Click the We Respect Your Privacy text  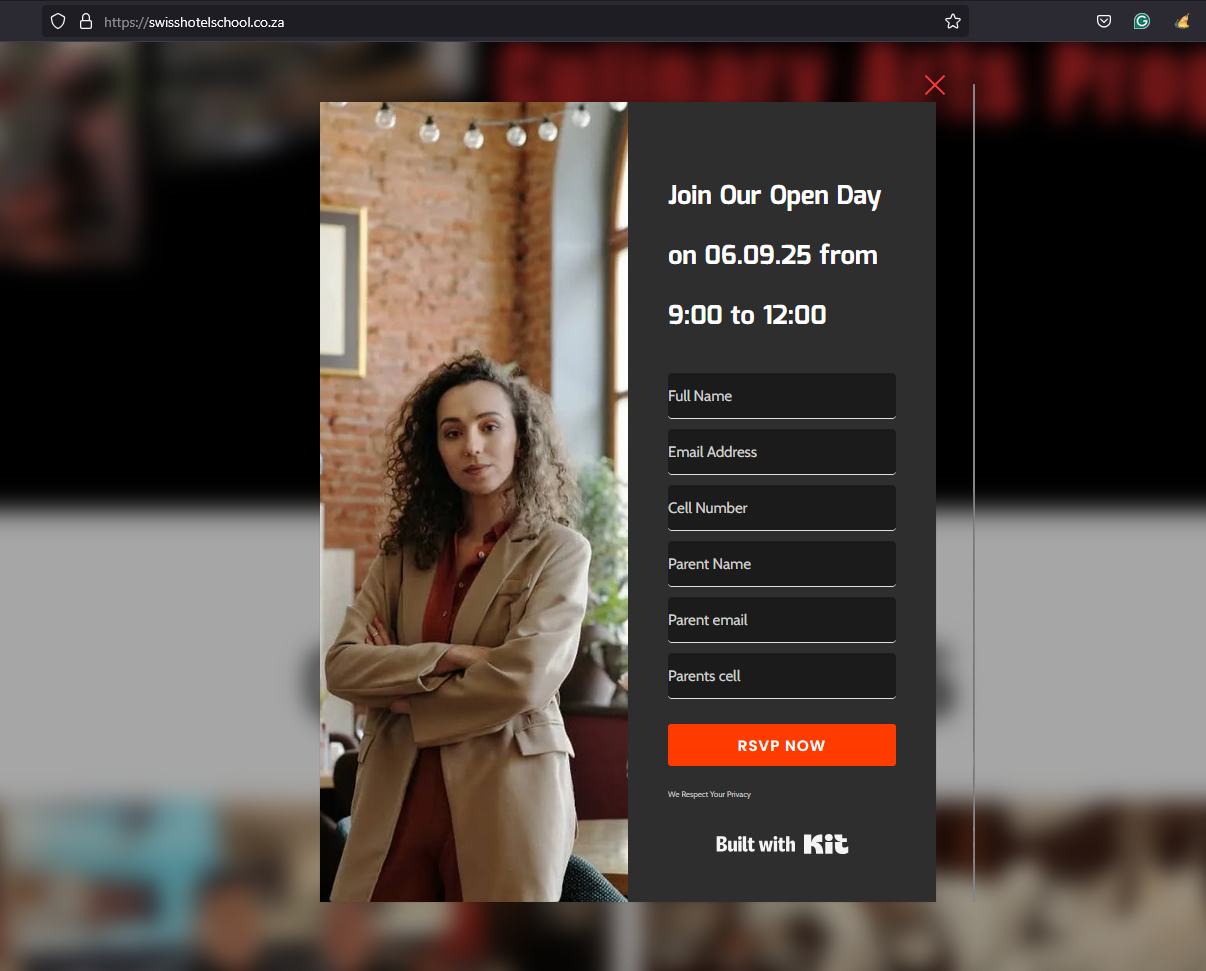(x=709, y=795)
